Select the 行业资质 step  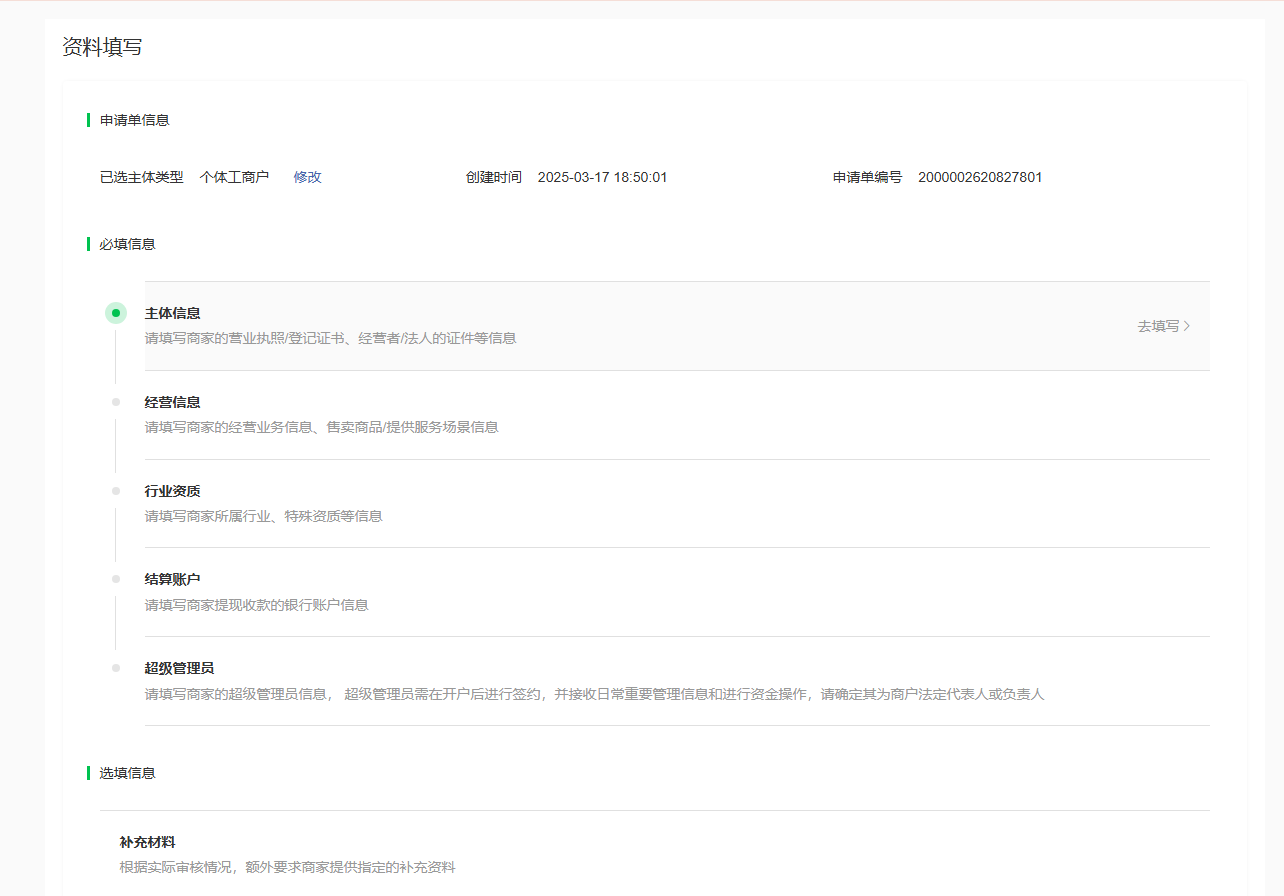click(x=171, y=490)
